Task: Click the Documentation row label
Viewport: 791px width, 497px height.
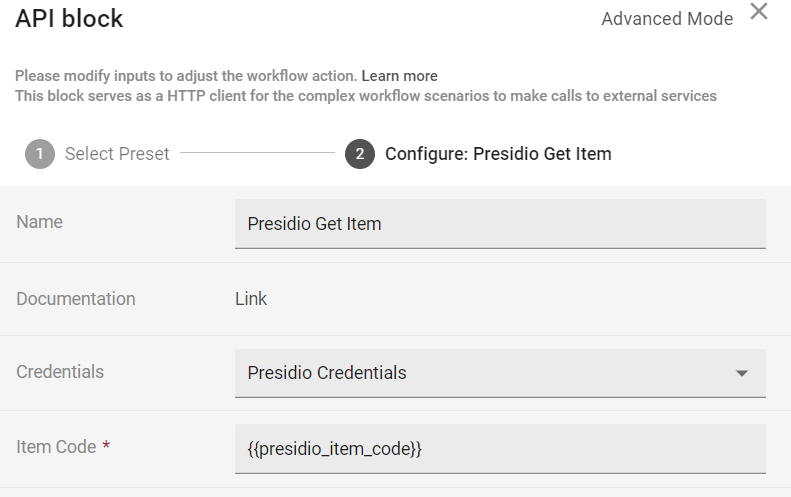Action: pos(75,299)
